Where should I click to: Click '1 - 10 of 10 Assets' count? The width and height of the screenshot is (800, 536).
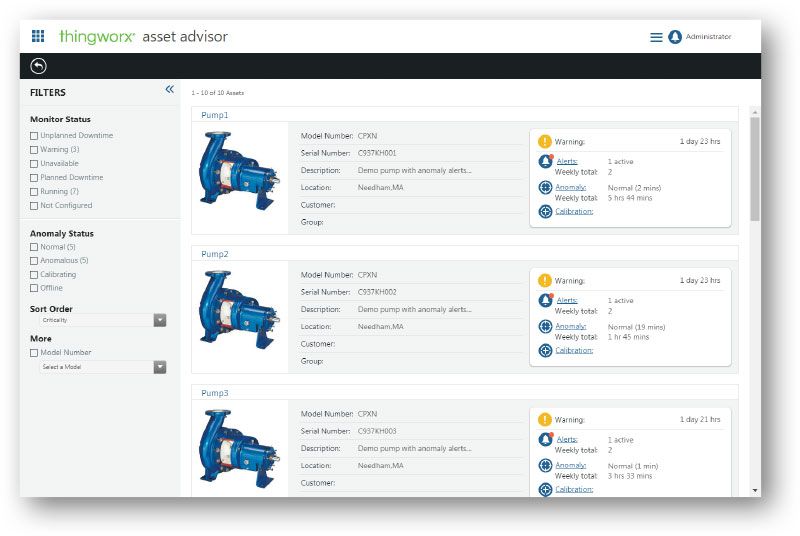click(217, 93)
